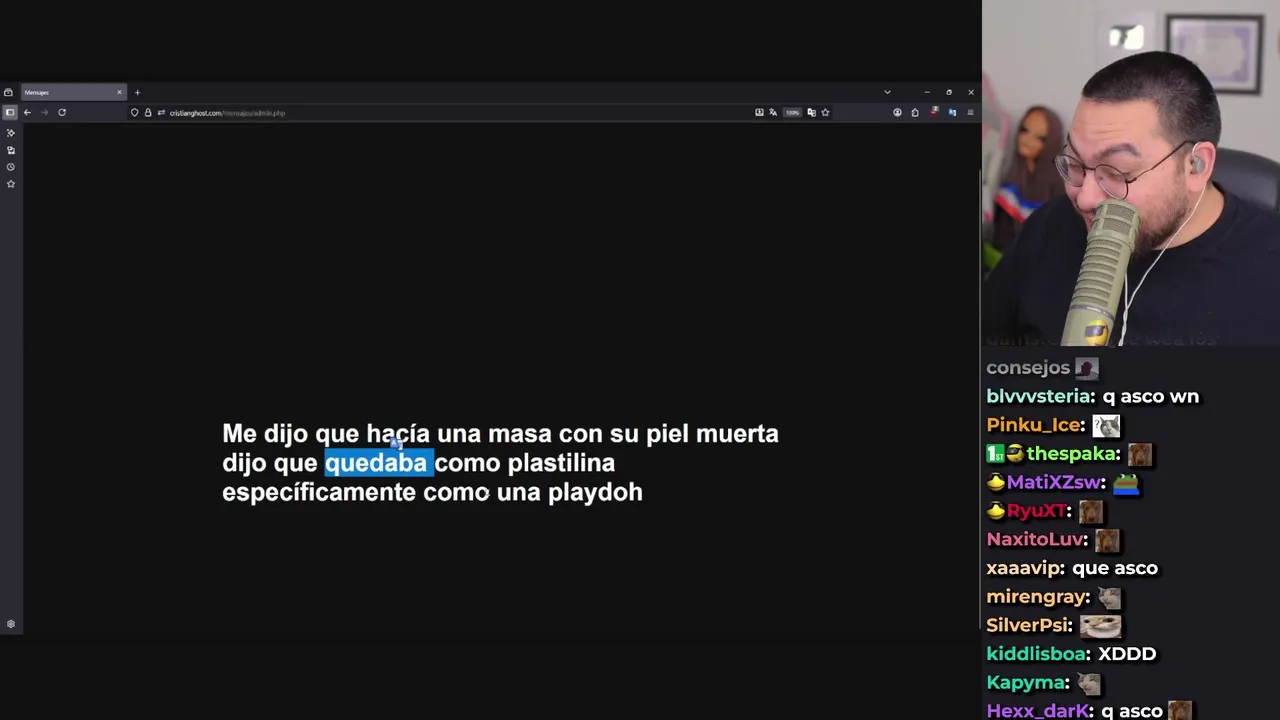Click chat username Hexx_darK
Image resolution: width=1280 pixels, height=720 pixels.
tap(1039, 711)
